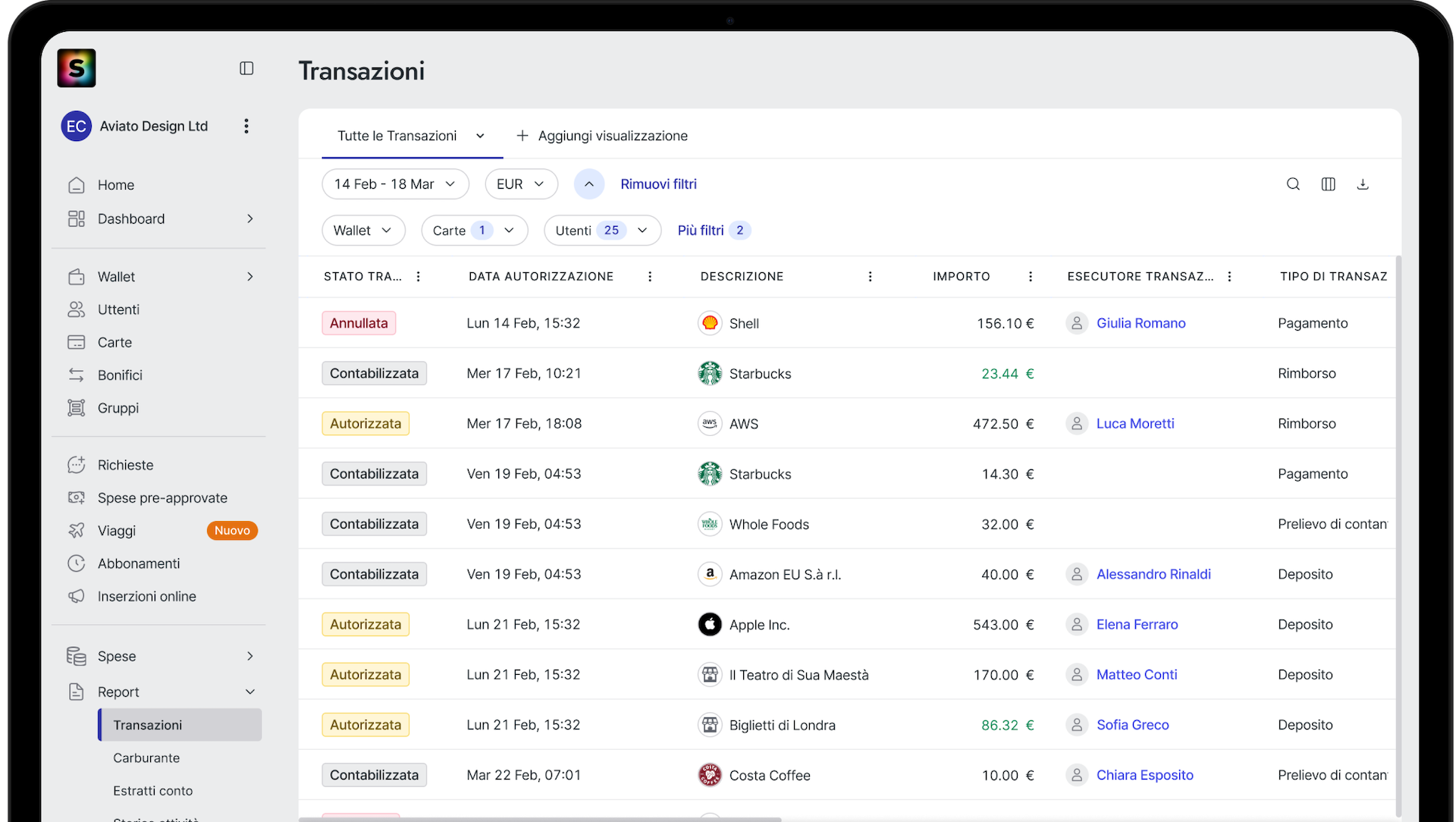The image size is (1456, 822).
Task: Collapse filters with round chevron button
Action: [589, 184]
